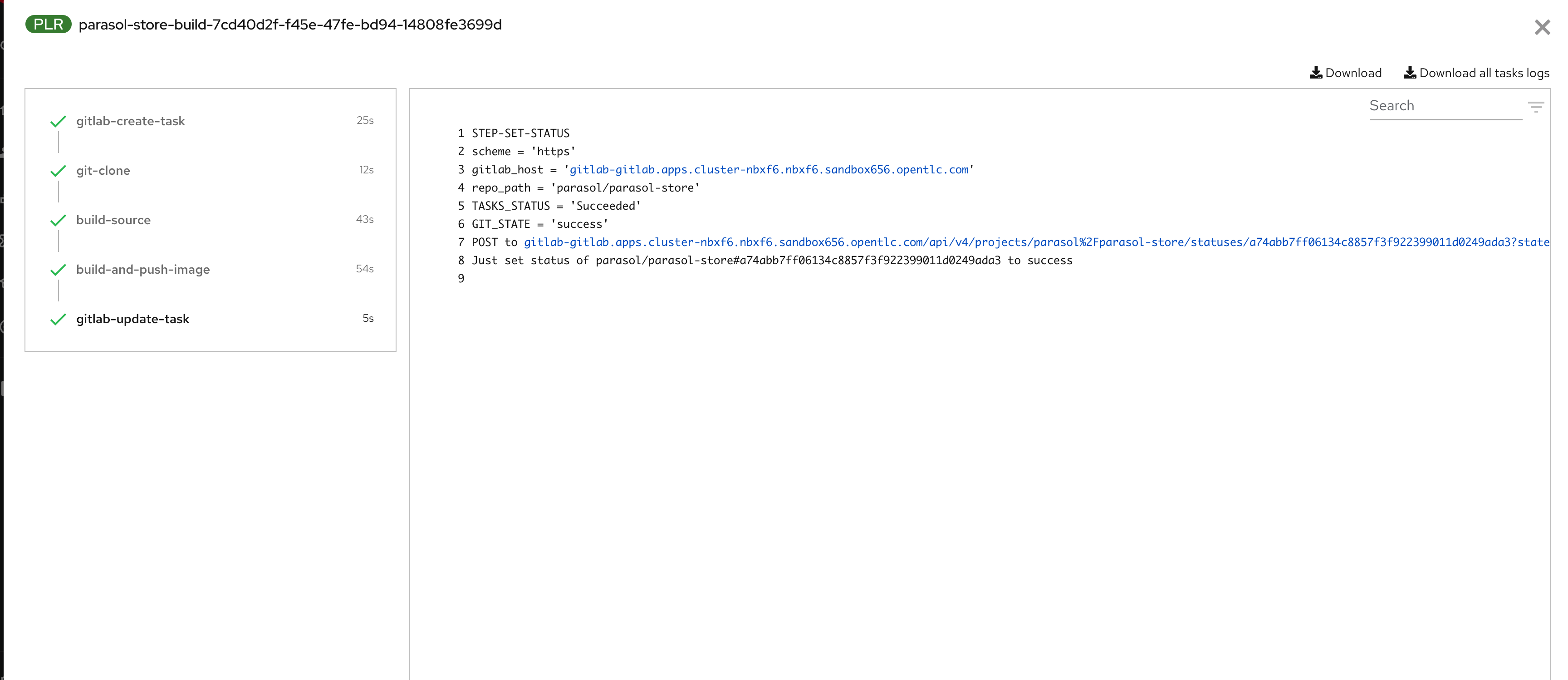The image size is (1568, 680).
Task: Focus the log Search field
Action: [1445, 106]
